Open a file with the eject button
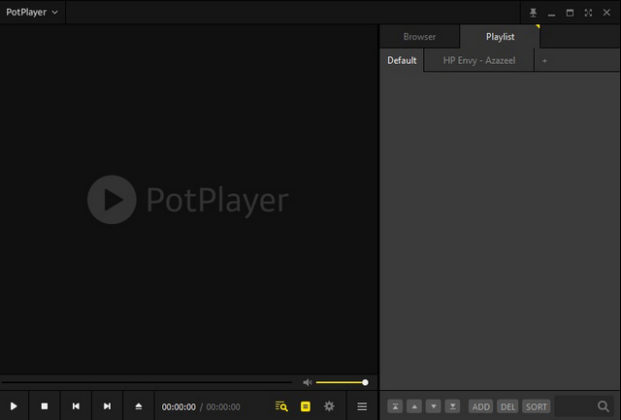The height and width of the screenshot is (420, 621). click(138, 406)
